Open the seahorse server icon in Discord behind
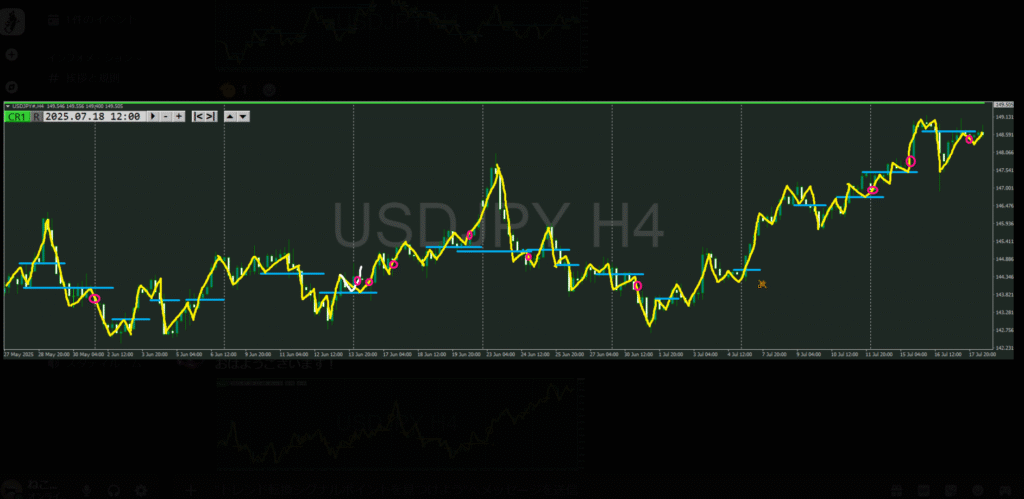Image resolution: width=1024 pixels, height=499 pixels. (x=12, y=21)
